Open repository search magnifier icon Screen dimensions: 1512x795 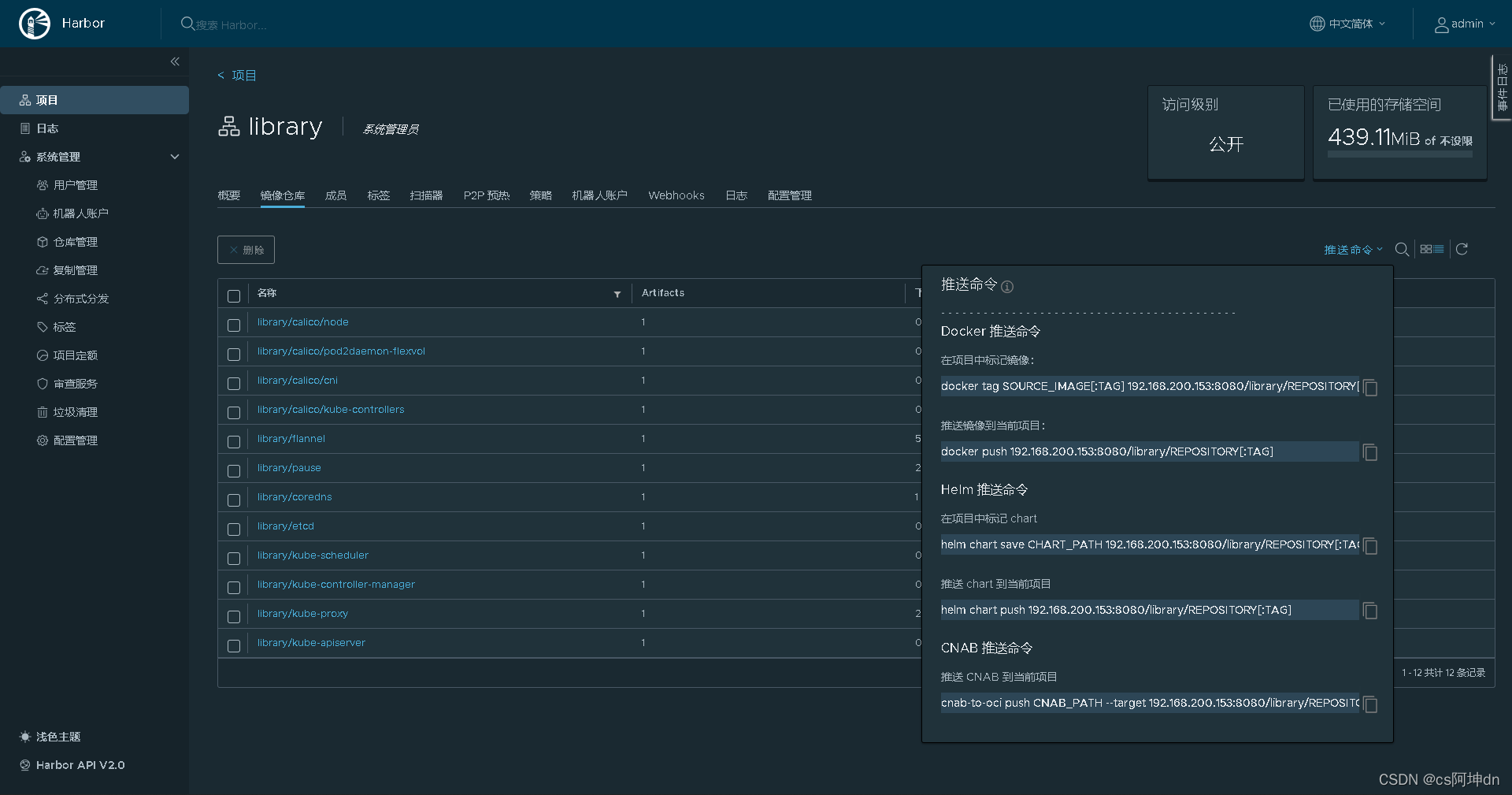1402,250
